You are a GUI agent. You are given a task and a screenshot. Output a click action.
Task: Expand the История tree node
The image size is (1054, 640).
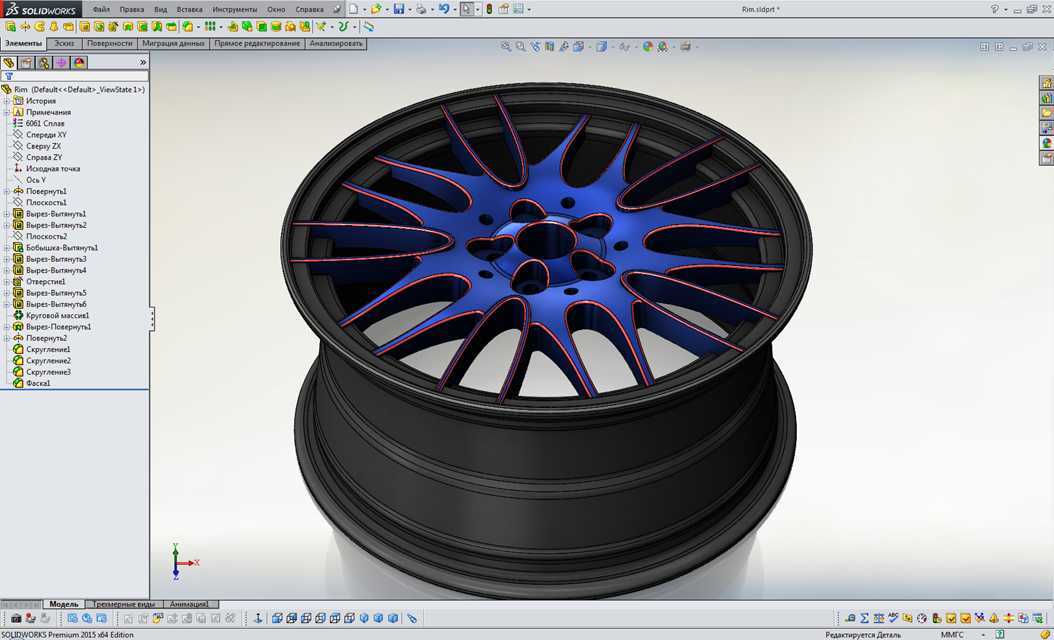[7, 101]
